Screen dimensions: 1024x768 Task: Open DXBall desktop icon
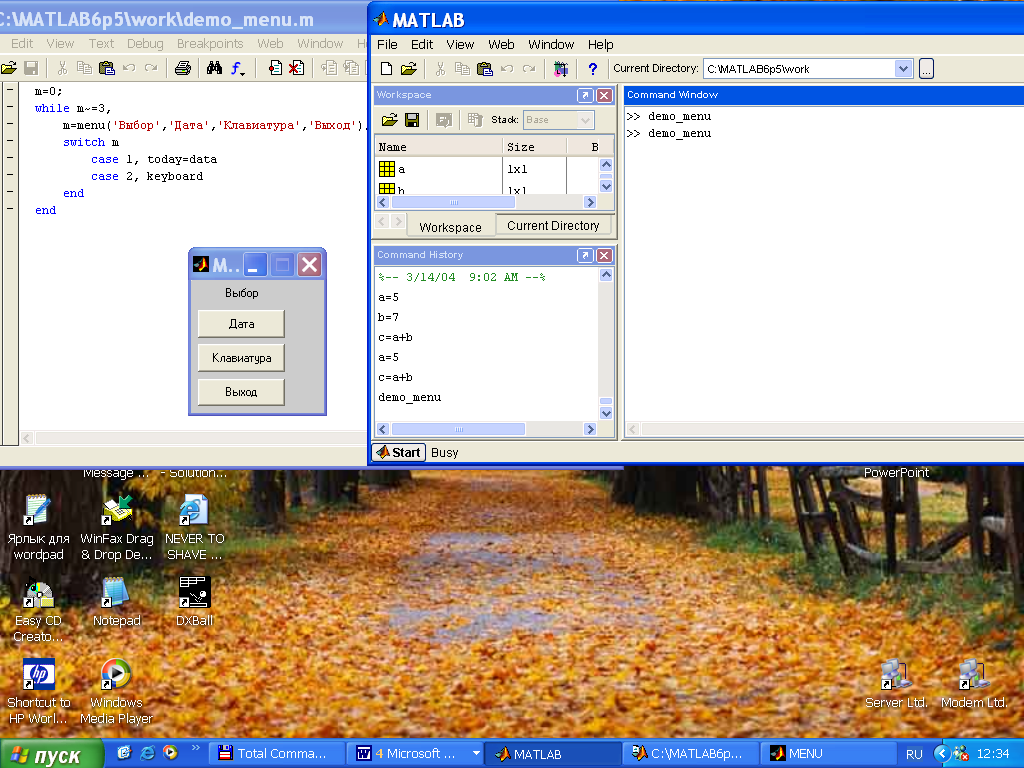pyautogui.click(x=194, y=602)
